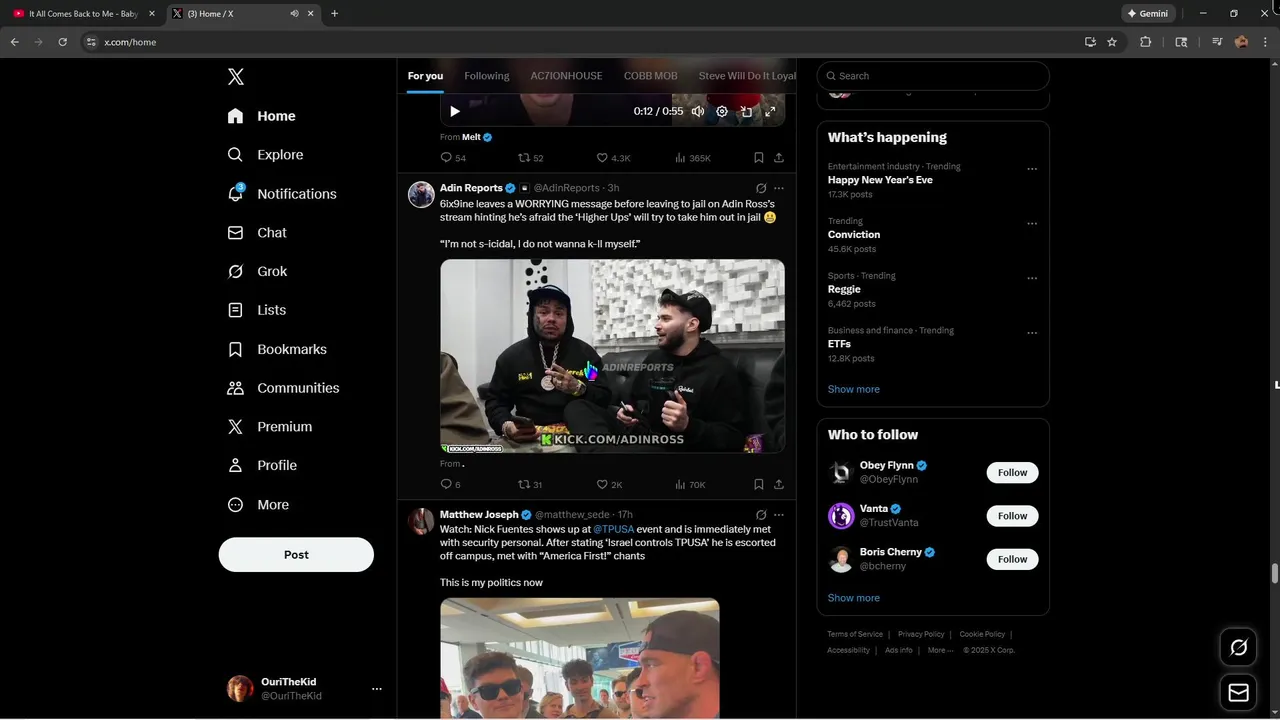
Task: Open options for the ETFs trend
Action: (x=1032, y=333)
